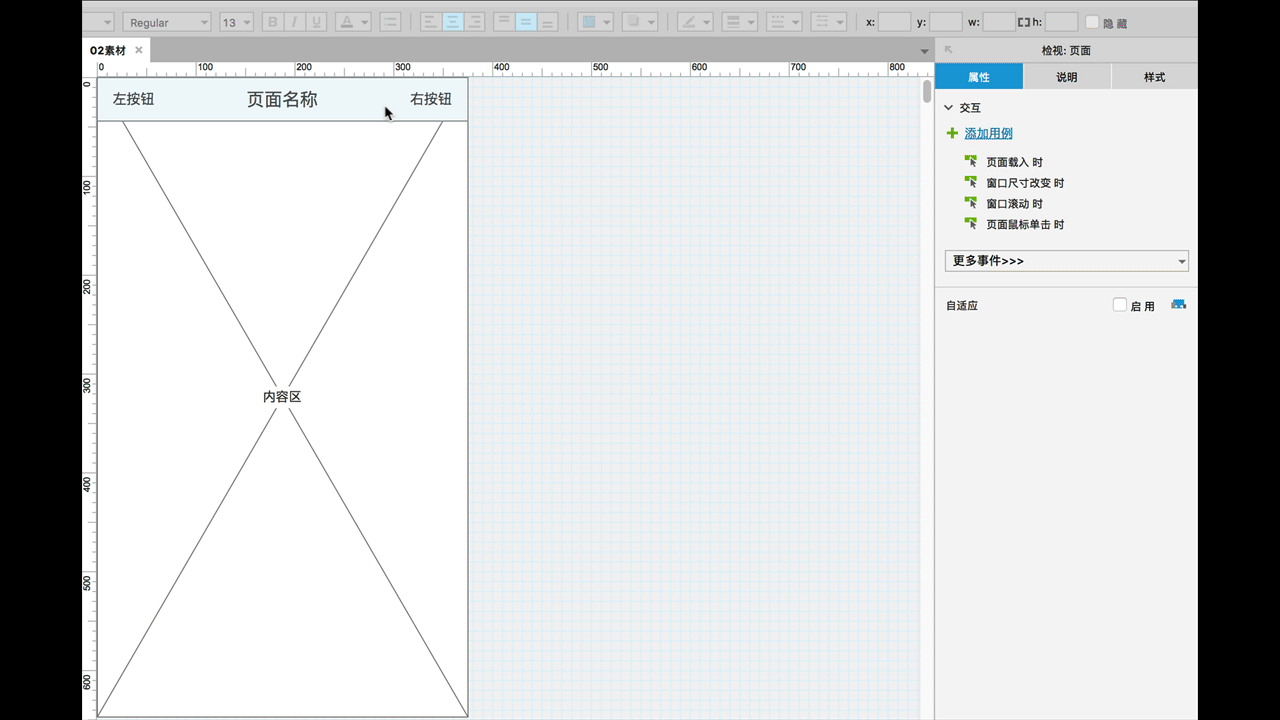Click the x position input field

[x=894, y=22]
